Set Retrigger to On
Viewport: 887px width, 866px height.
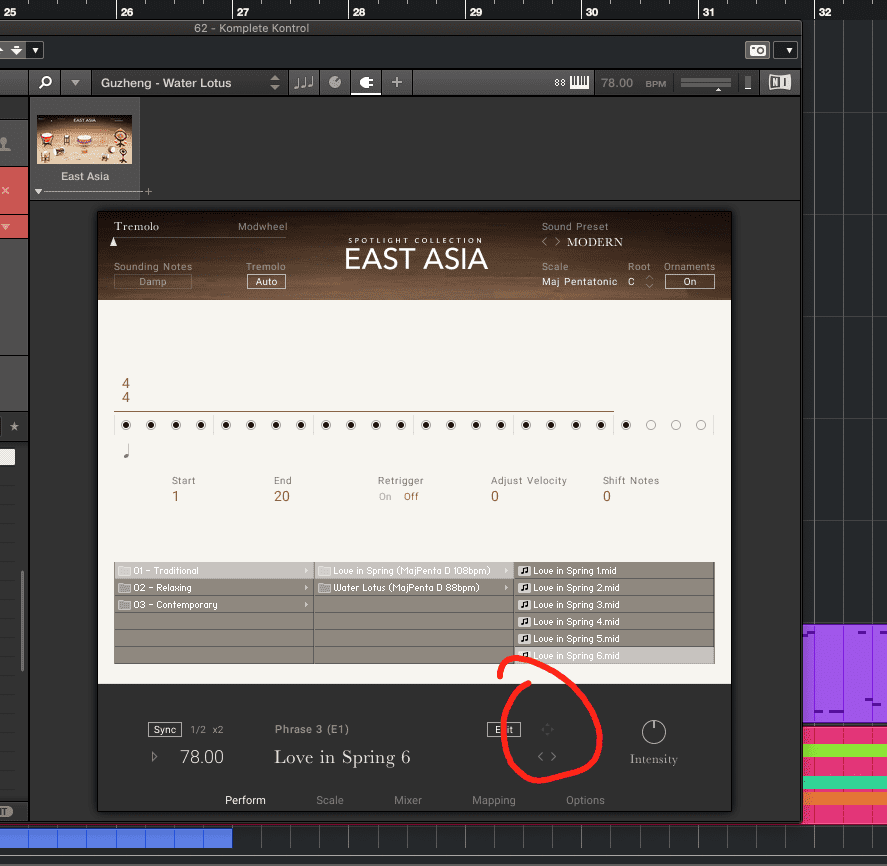tap(385, 497)
